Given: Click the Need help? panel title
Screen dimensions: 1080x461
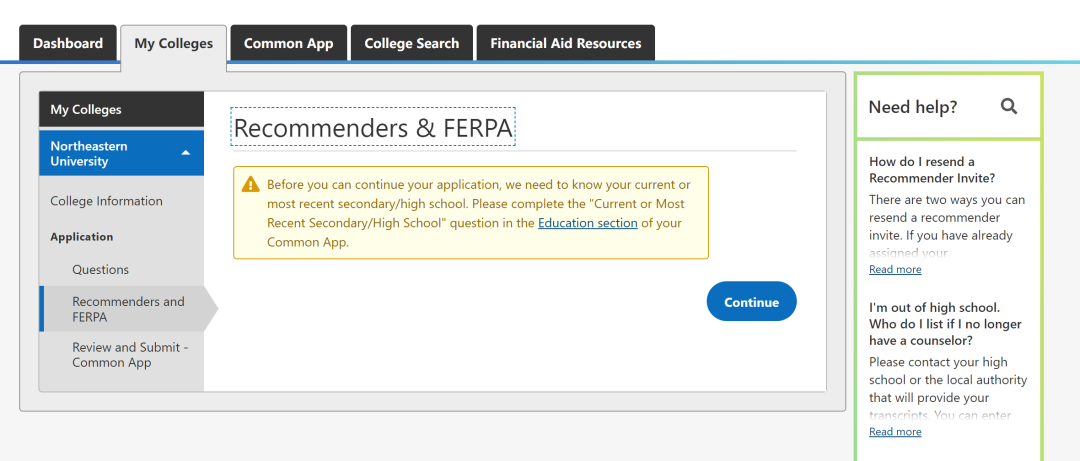Looking at the screenshot, I should 913,107.
